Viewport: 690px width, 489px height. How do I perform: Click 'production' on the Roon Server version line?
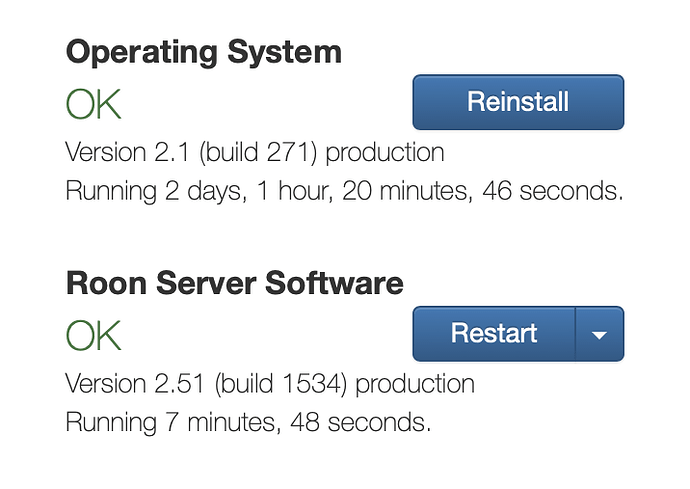[415, 385]
